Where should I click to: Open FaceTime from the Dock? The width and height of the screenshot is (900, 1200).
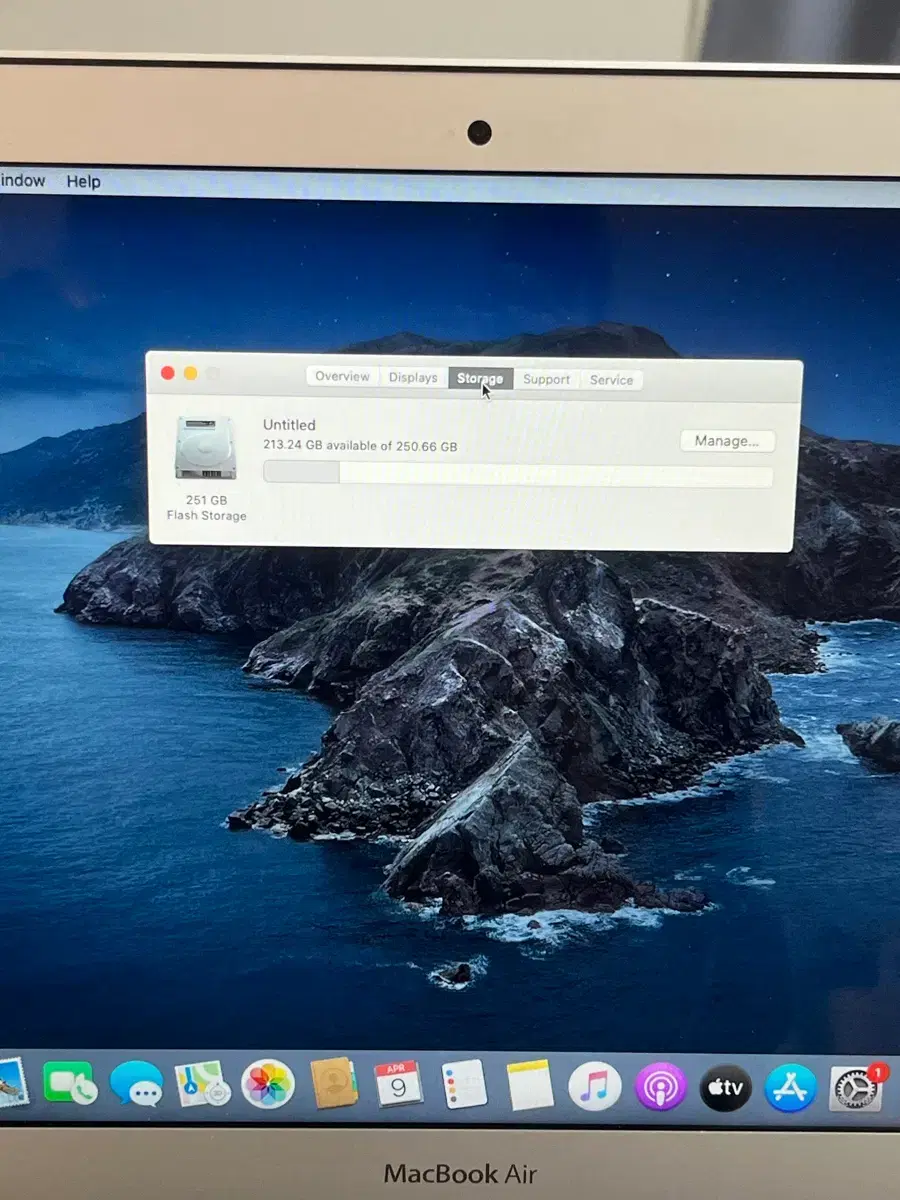tap(68, 1083)
